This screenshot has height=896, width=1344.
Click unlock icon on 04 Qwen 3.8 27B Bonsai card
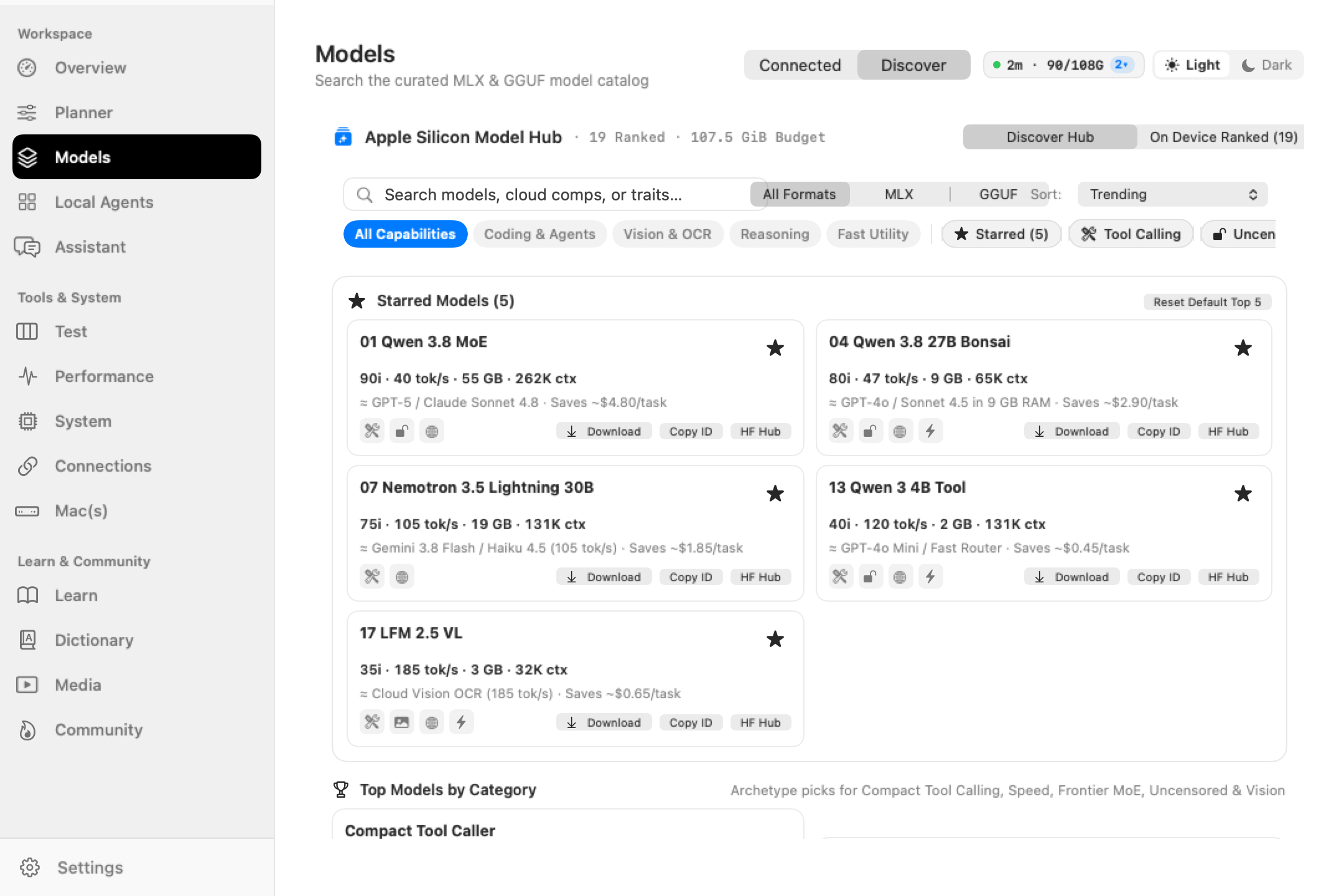[x=870, y=431]
